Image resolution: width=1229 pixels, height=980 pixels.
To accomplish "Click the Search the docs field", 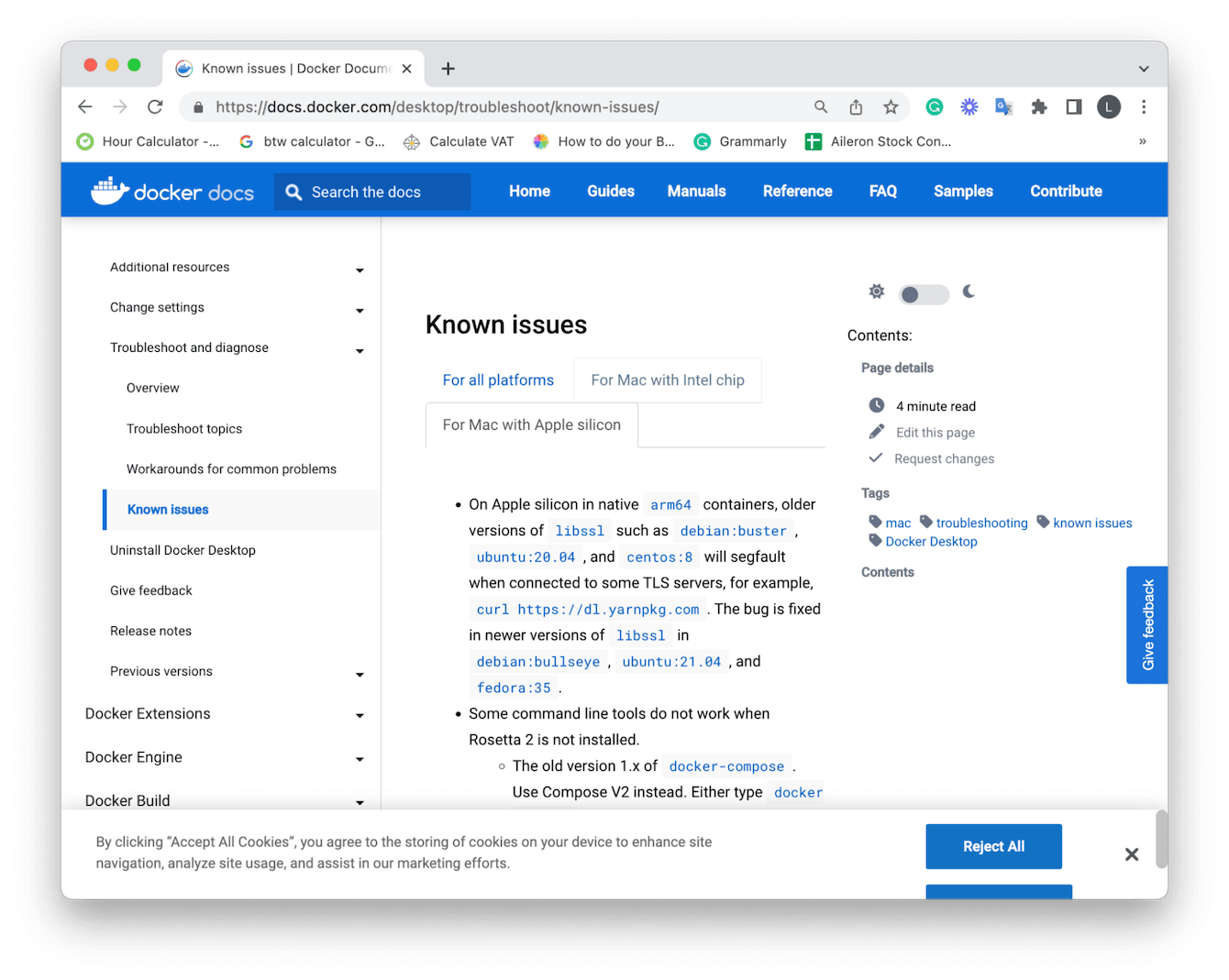I will tap(372, 193).
